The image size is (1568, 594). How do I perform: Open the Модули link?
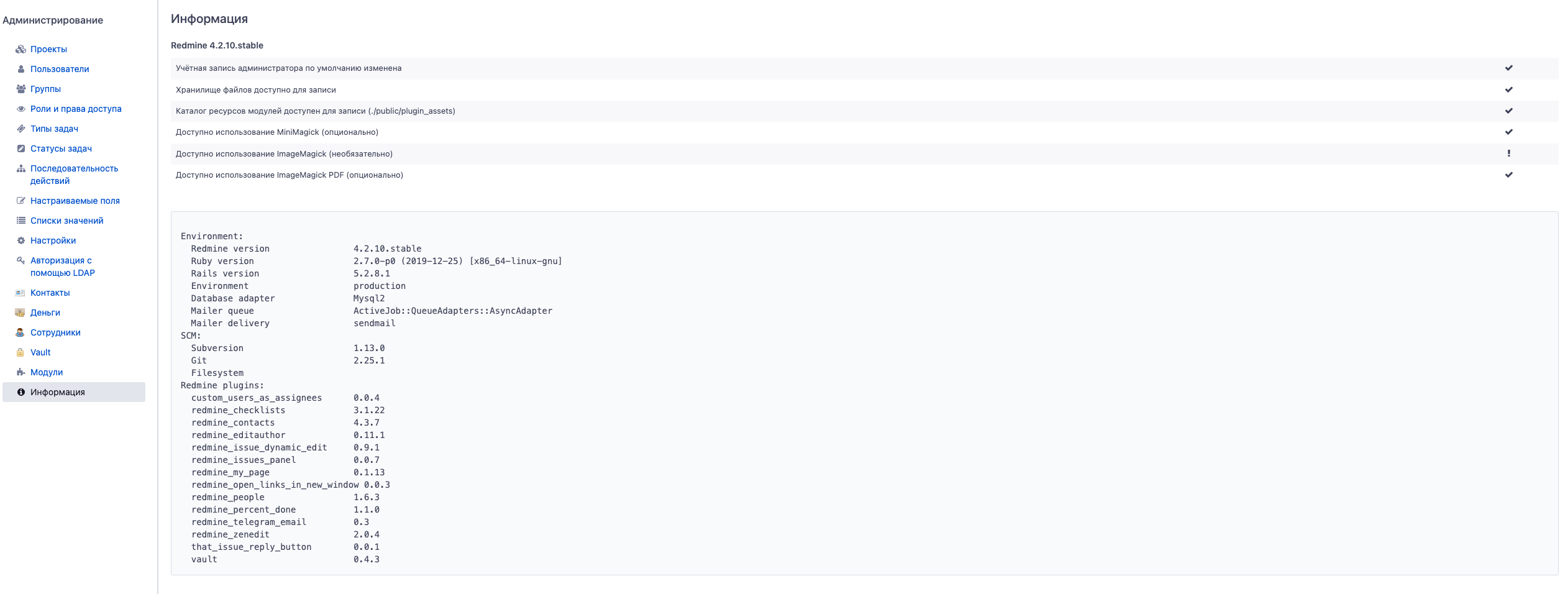click(x=47, y=372)
